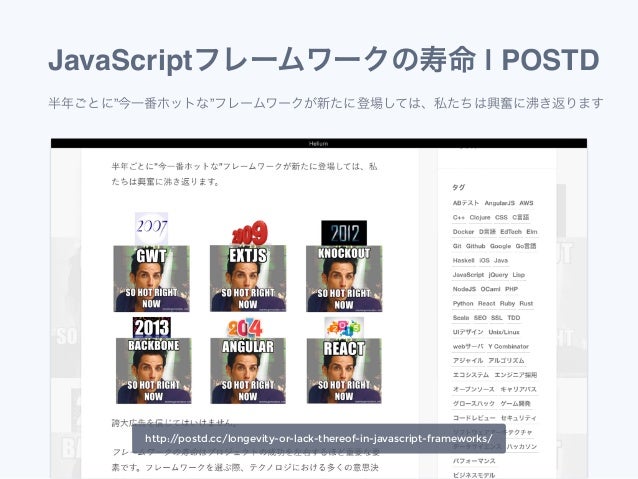Open the SEO tag
Image resolution: width=638 pixels, height=479 pixels.
pos(480,317)
